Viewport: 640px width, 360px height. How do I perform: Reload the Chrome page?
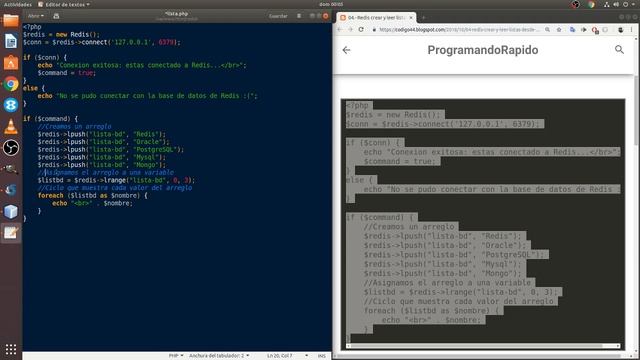click(361, 30)
